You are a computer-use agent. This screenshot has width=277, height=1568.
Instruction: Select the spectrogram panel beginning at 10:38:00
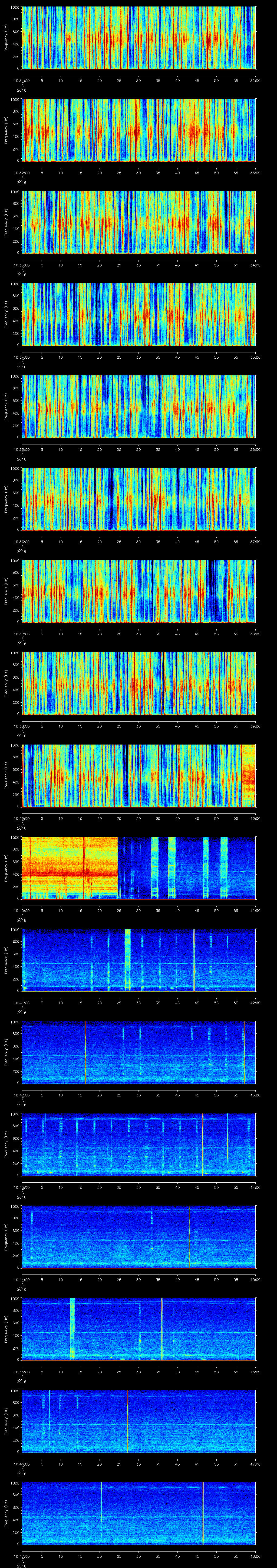pos(138,683)
